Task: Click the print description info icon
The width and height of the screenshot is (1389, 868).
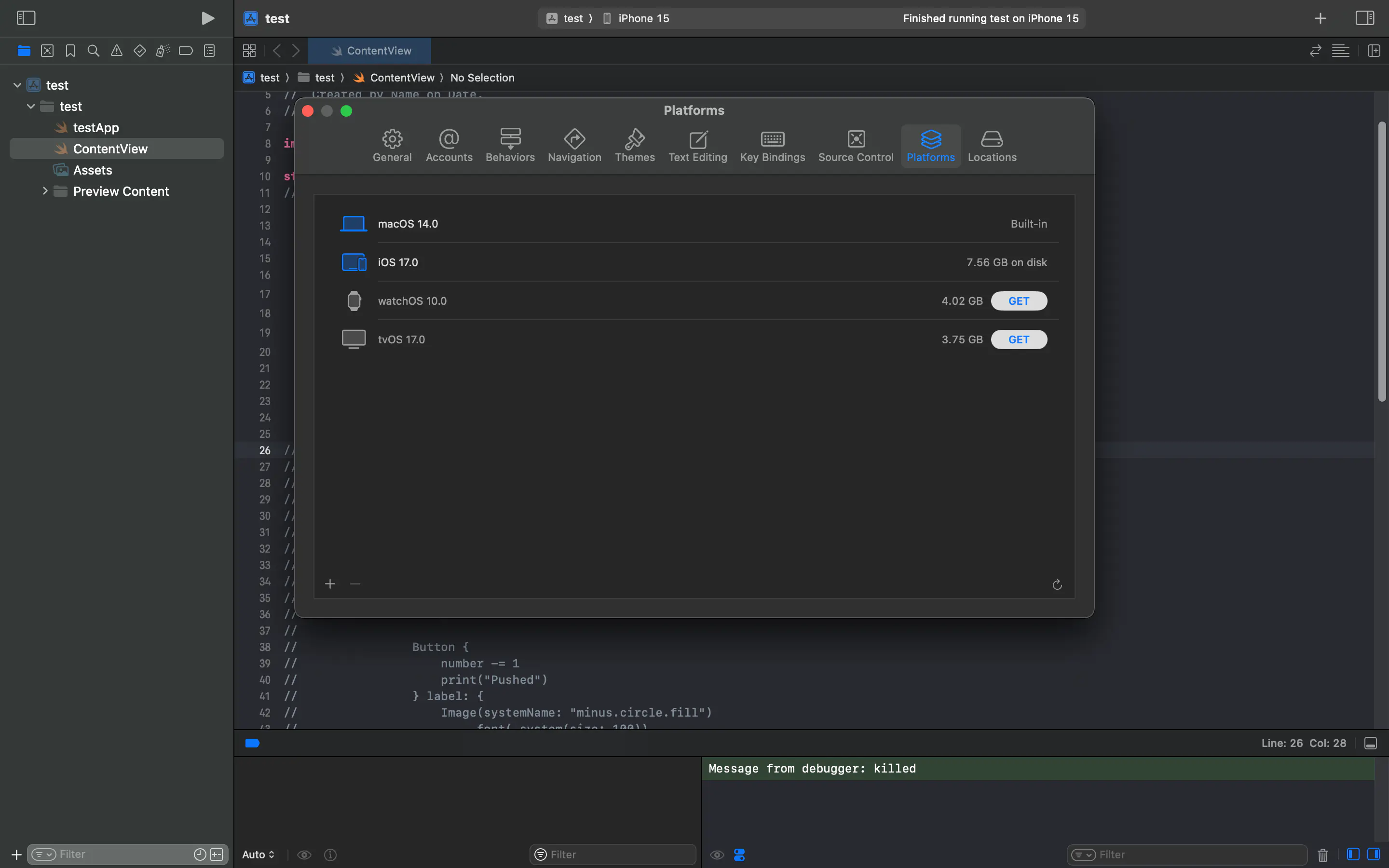Action: (330, 855)
